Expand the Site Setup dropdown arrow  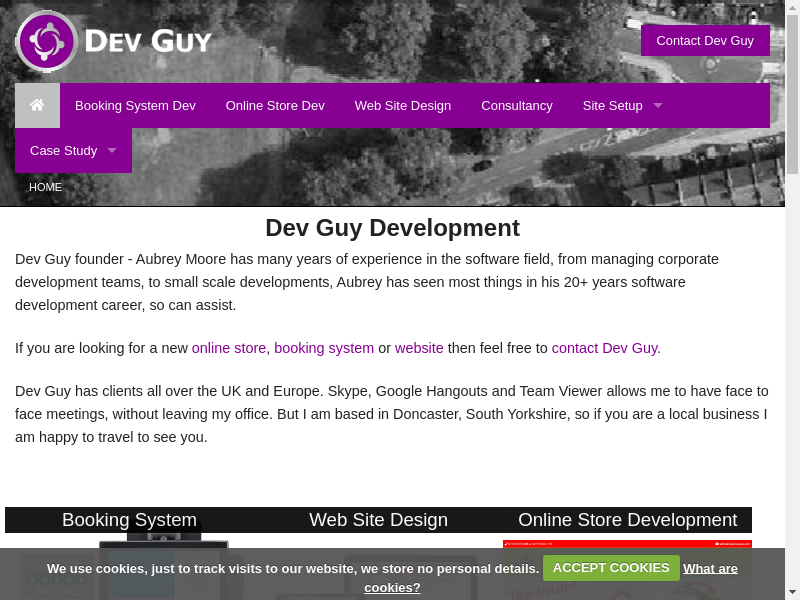click(x=657, y=105)
